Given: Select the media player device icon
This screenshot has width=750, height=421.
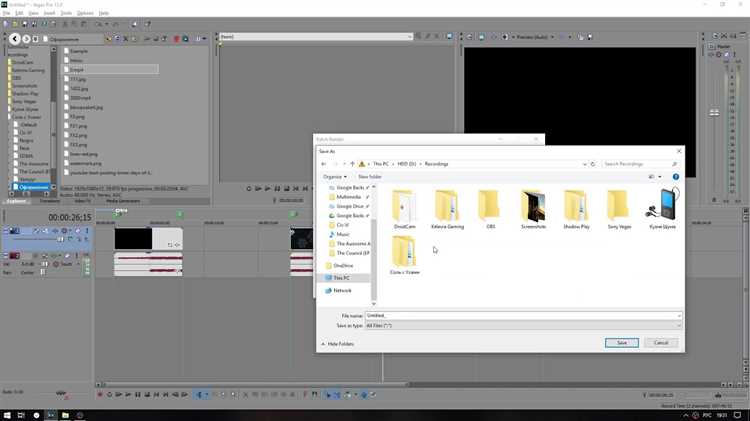Looking at the screenshot, I should click(661, 208).
